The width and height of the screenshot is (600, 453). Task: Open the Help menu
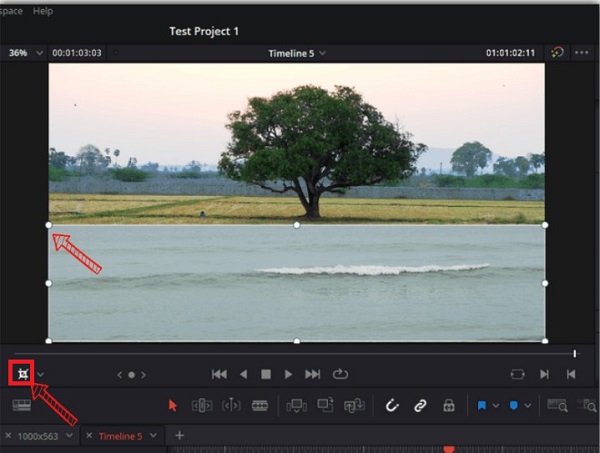pyautogui.click(x=43, y=11)
